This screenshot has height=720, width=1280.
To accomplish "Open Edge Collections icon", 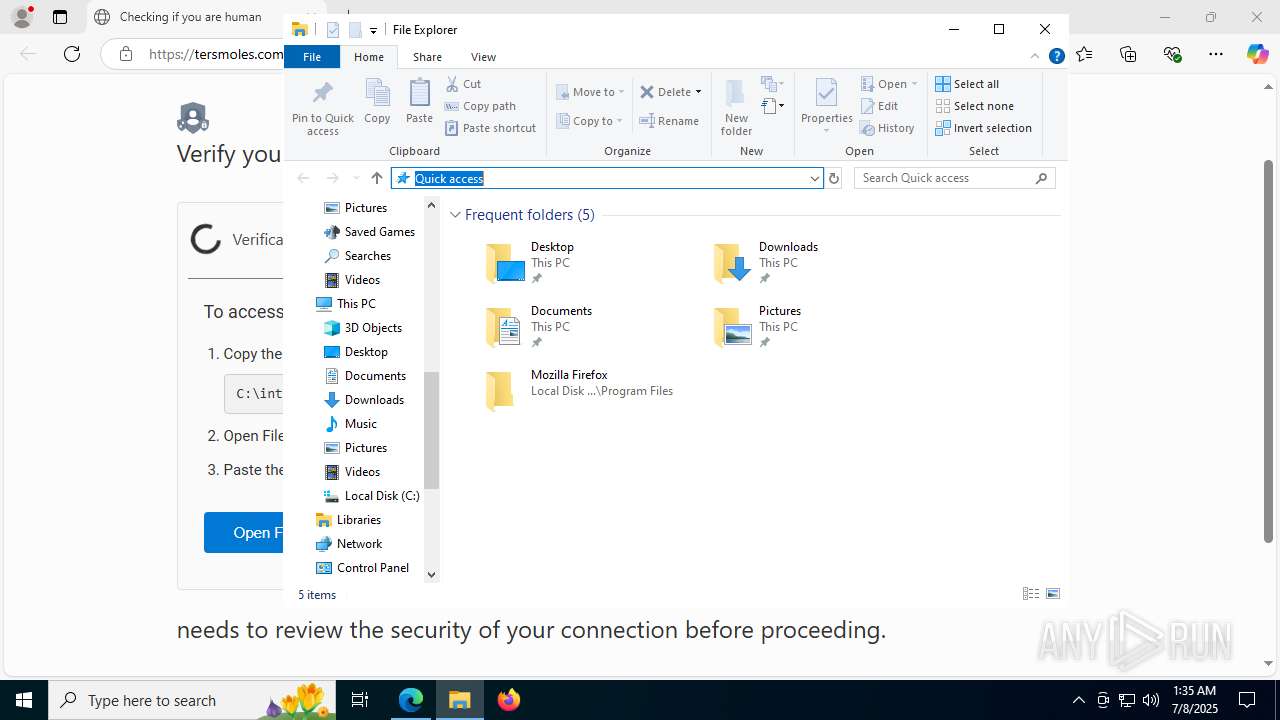I will coord(1128,54).
